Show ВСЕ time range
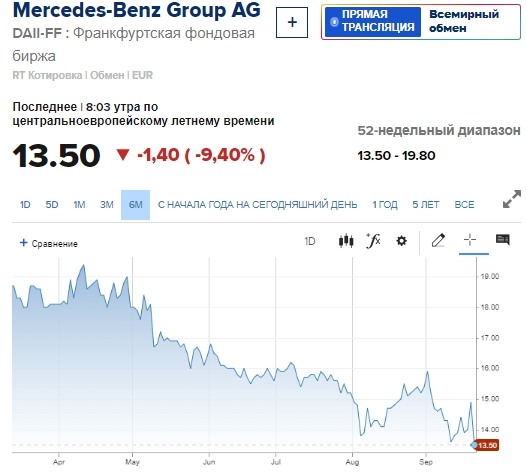This screenshot has width=526, height=475. 464,205
